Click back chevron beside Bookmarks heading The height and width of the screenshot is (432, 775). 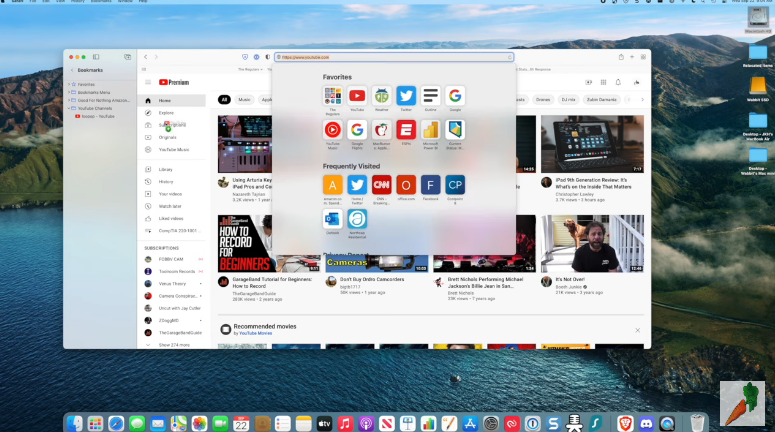tap(72, 70)
